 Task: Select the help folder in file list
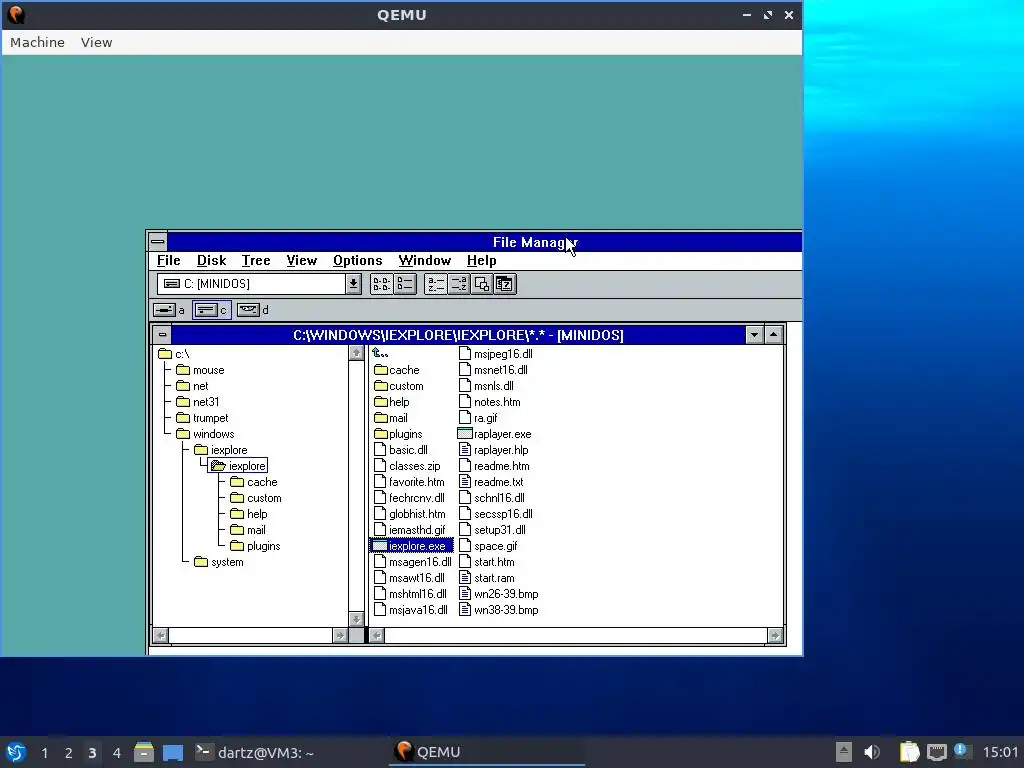pos(391,402)
